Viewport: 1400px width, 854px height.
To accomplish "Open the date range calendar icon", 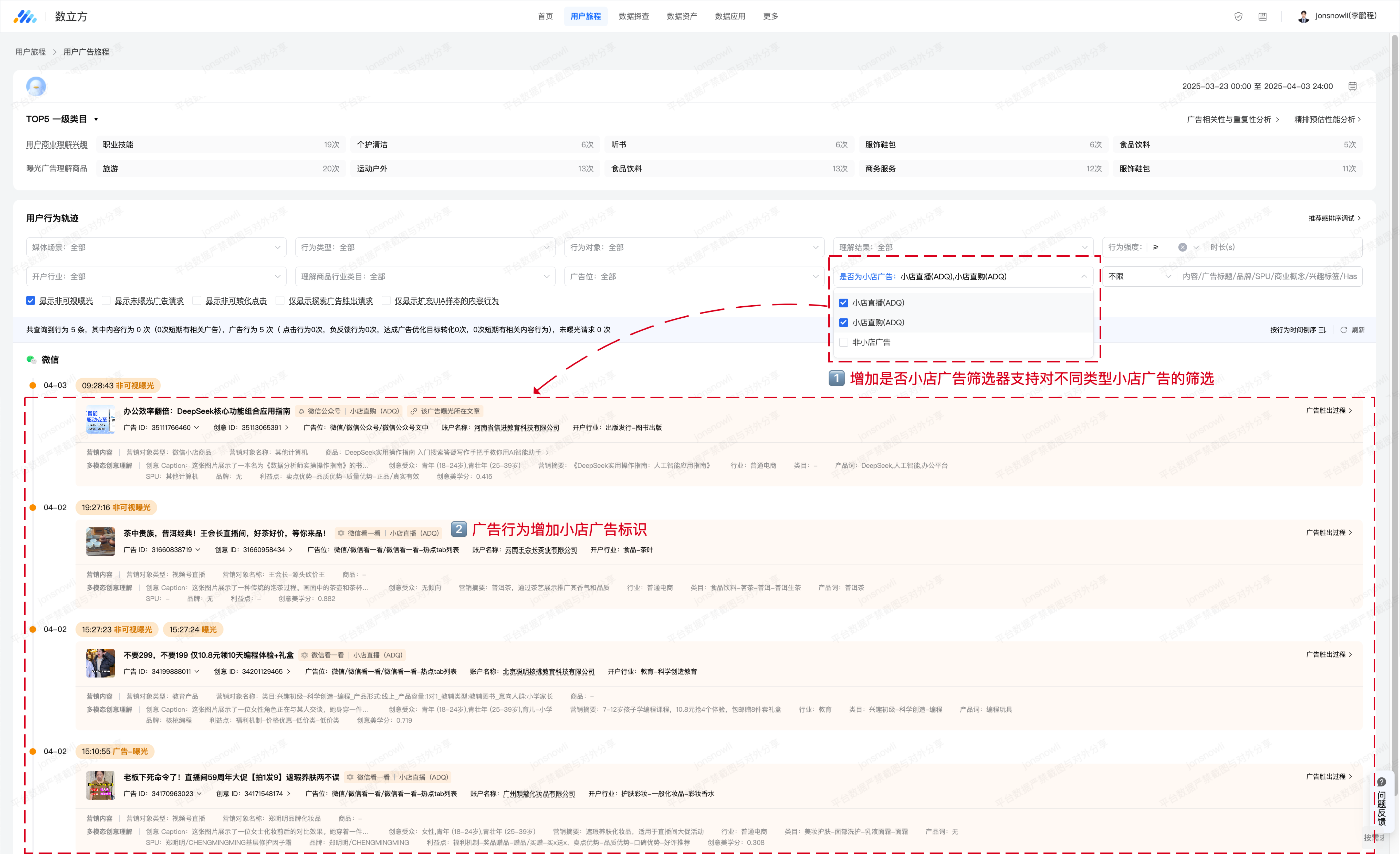I will point(1352,86).
